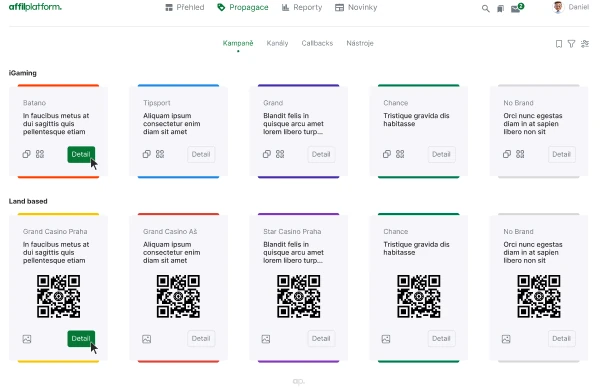606x388 pixels.
Task: Open the search icon in header
Action: (x=485, y=9)
